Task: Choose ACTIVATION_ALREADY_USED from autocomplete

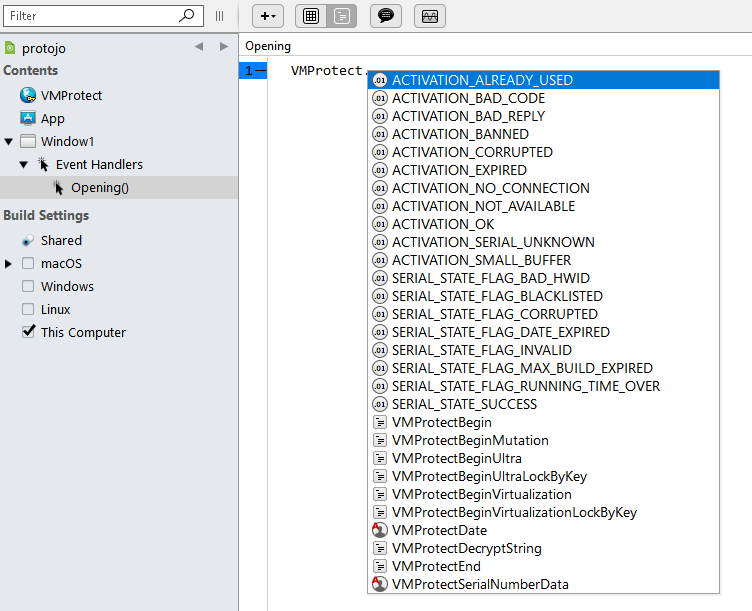Action: pos(543,80)
